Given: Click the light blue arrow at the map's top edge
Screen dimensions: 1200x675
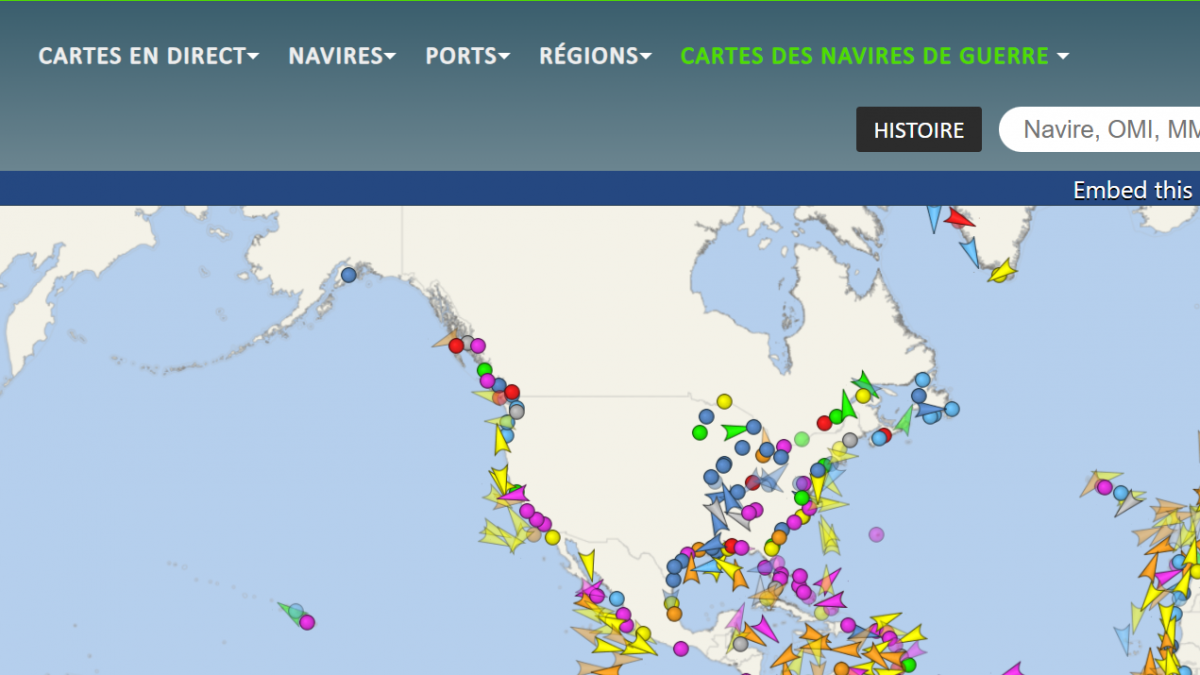Looking at the screenshot, I should 934,217.
